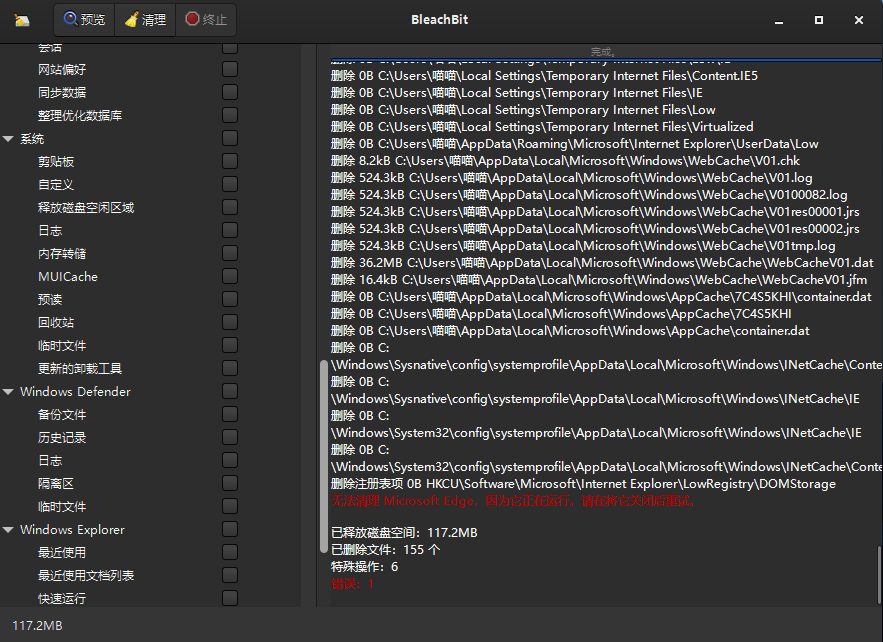Select the 最近使用文档列表 entry label
Screen dimensions: 883x642
click(86, 576)
